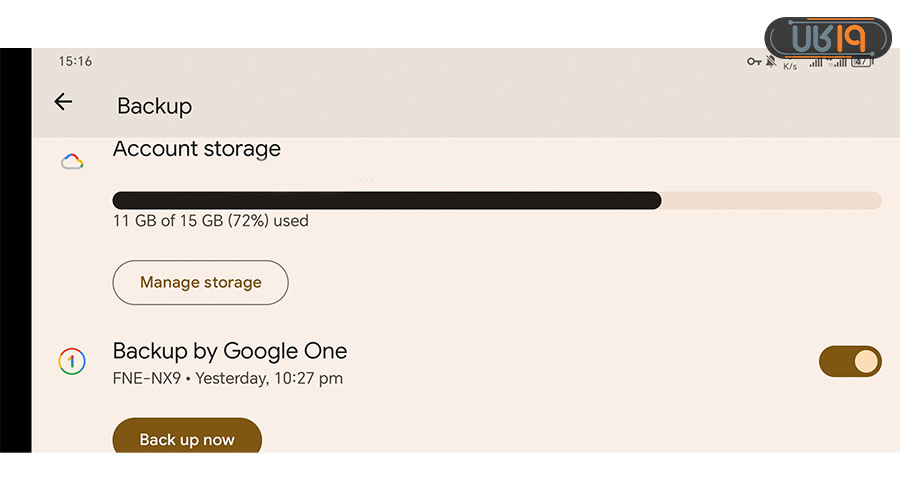Click the account storage usage bar

click(496, 200)
